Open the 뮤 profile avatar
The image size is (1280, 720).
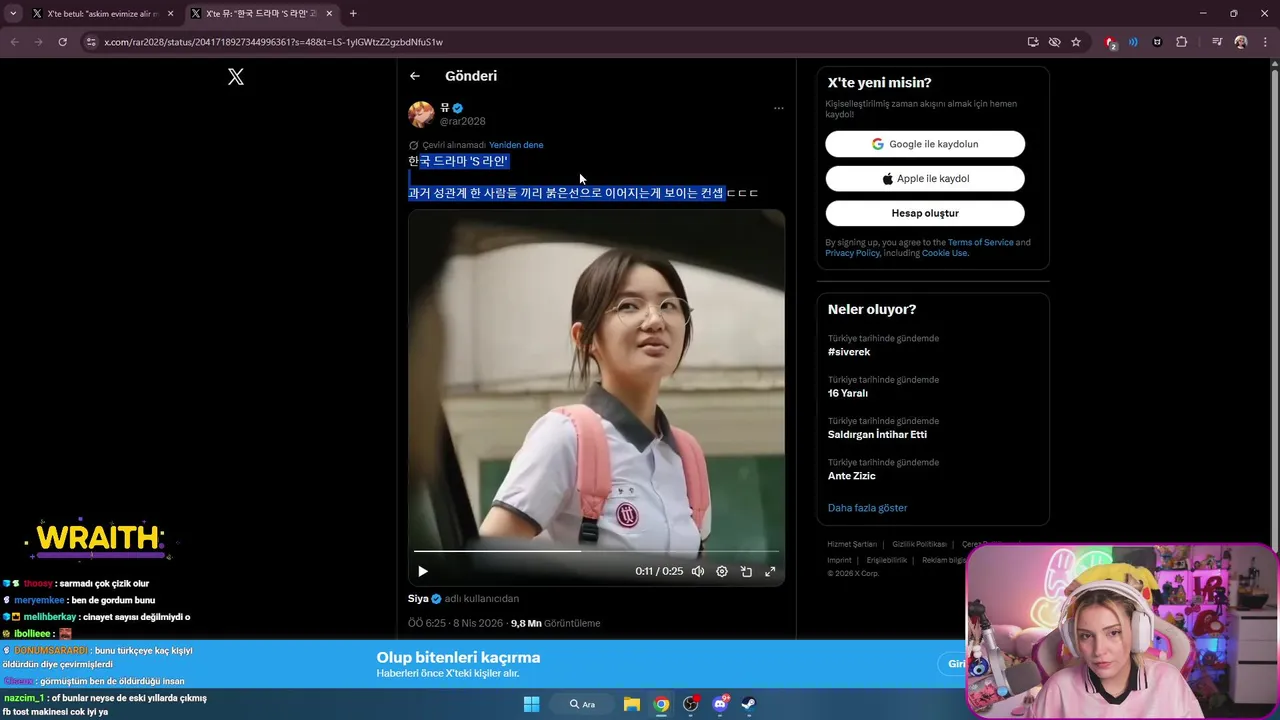[421, 114]
